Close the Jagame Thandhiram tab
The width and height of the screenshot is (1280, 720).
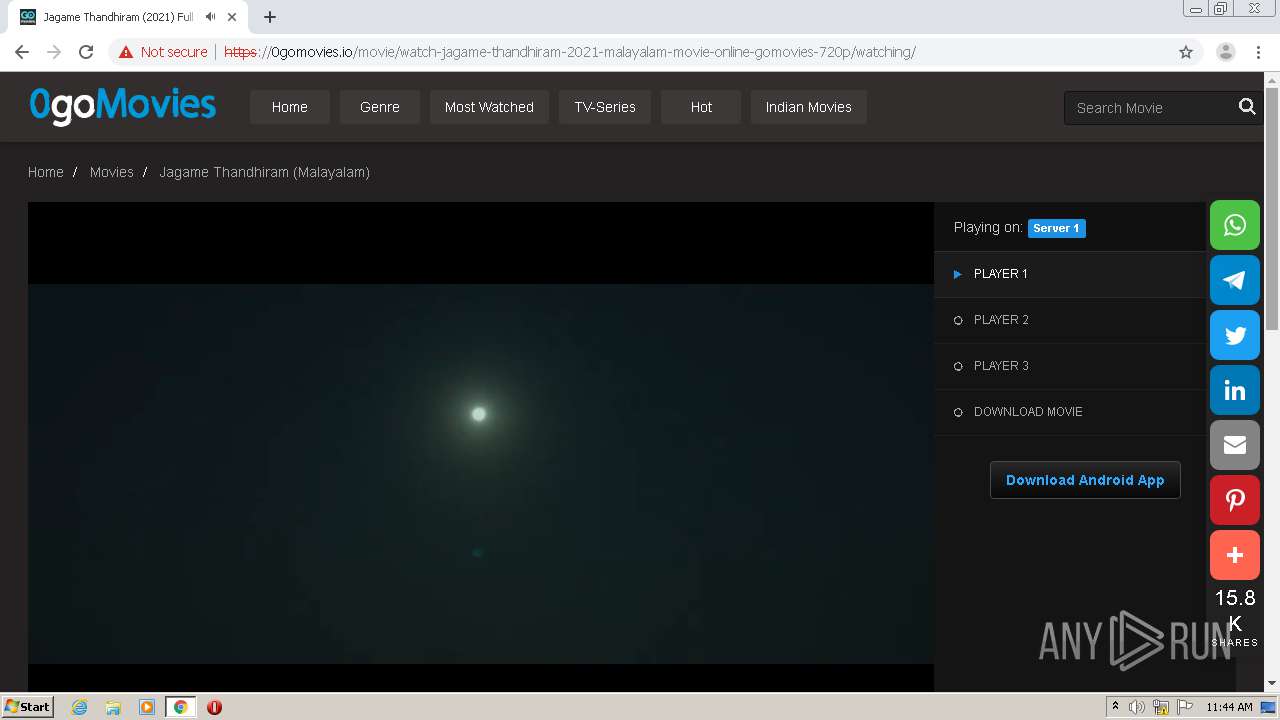[x=232, y=17]
